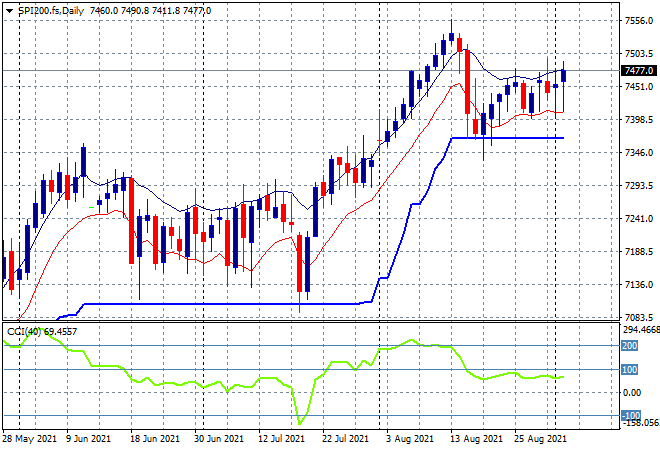Screen dimensions: 660x450
Task: Click the green CCI line at its July low
Action: (x=300, y=422)
